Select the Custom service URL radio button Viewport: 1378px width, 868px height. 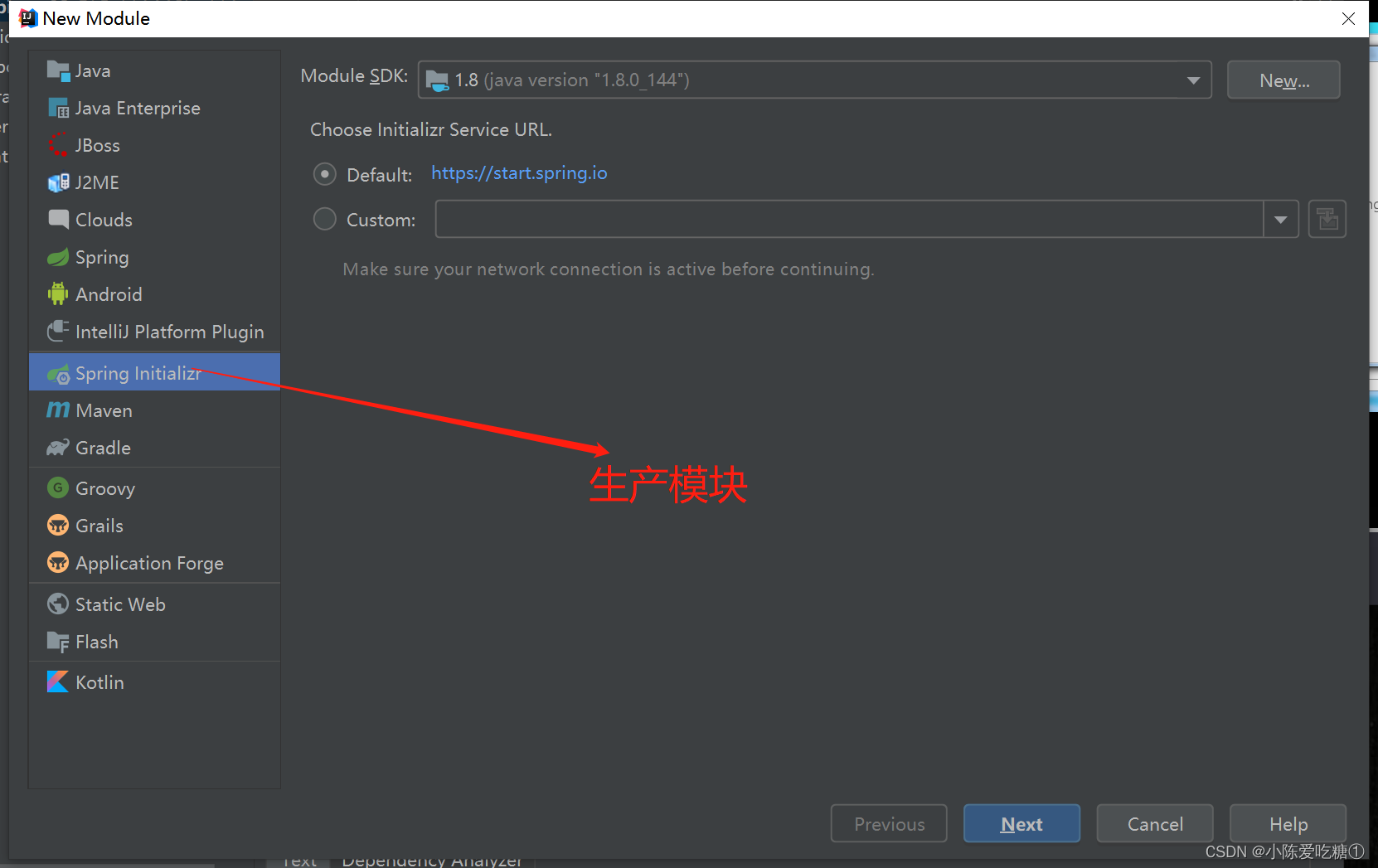pyautogui.click(x=324, y=220)
